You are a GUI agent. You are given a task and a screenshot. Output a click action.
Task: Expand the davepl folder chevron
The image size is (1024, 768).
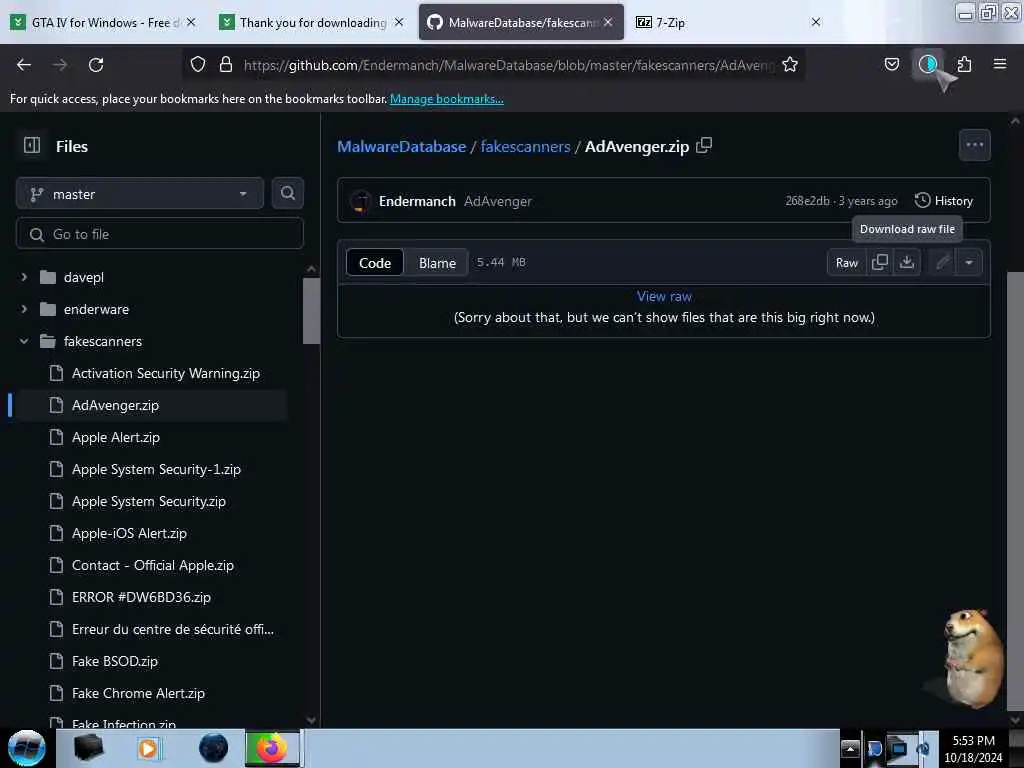click(24, 277)
